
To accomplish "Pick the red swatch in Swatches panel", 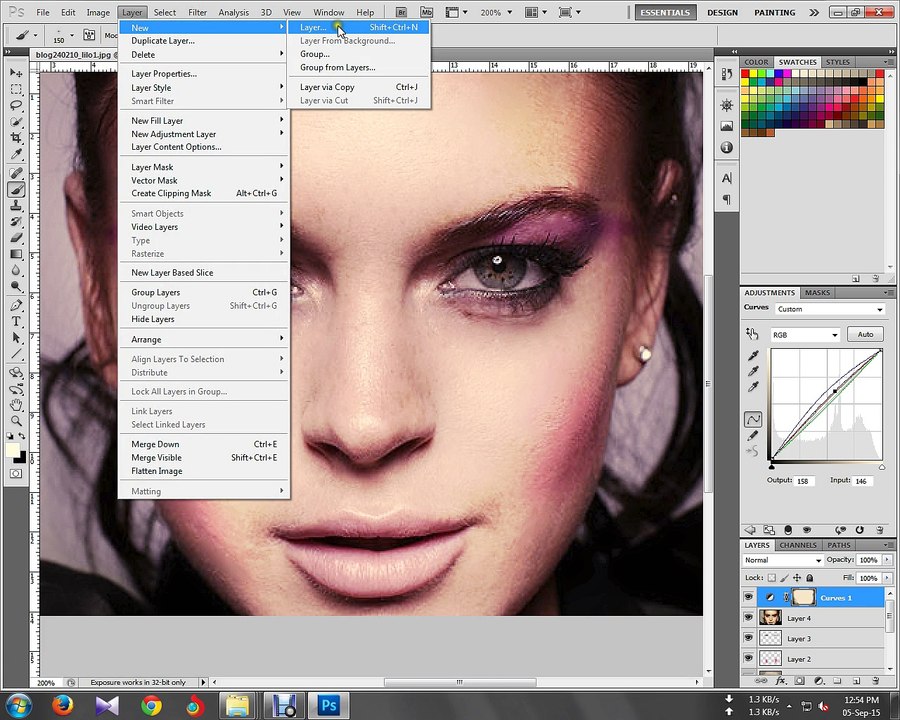I will pos(745,73).
